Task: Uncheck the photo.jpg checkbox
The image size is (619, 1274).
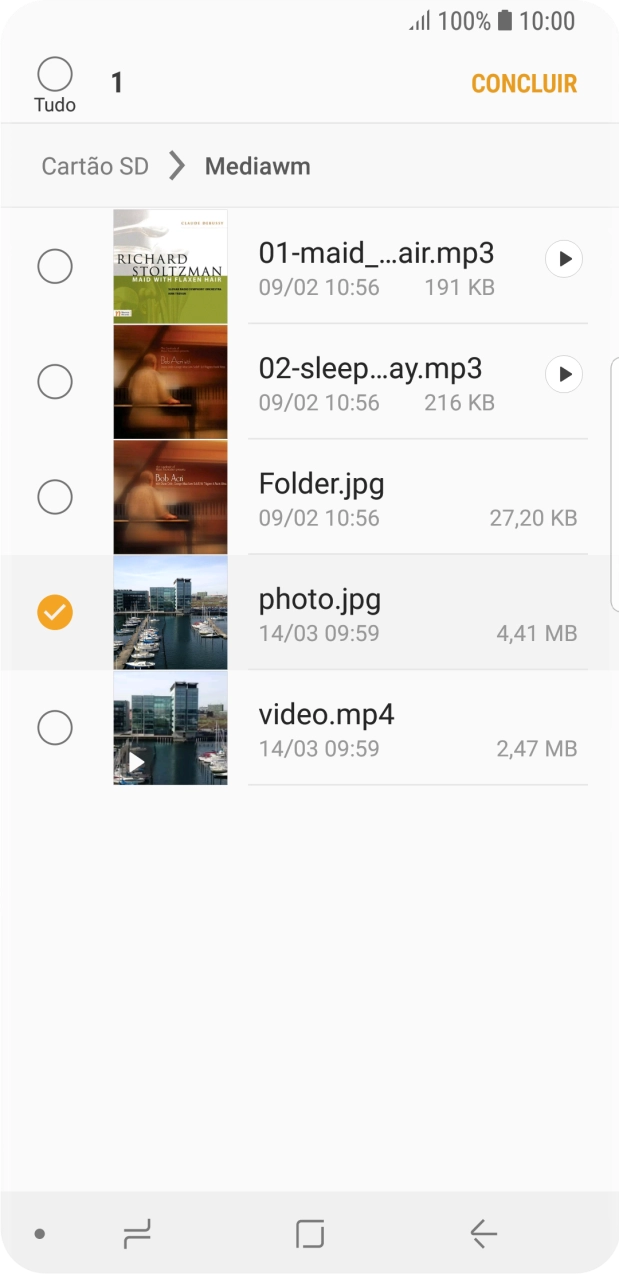Action: click(55, 612)
